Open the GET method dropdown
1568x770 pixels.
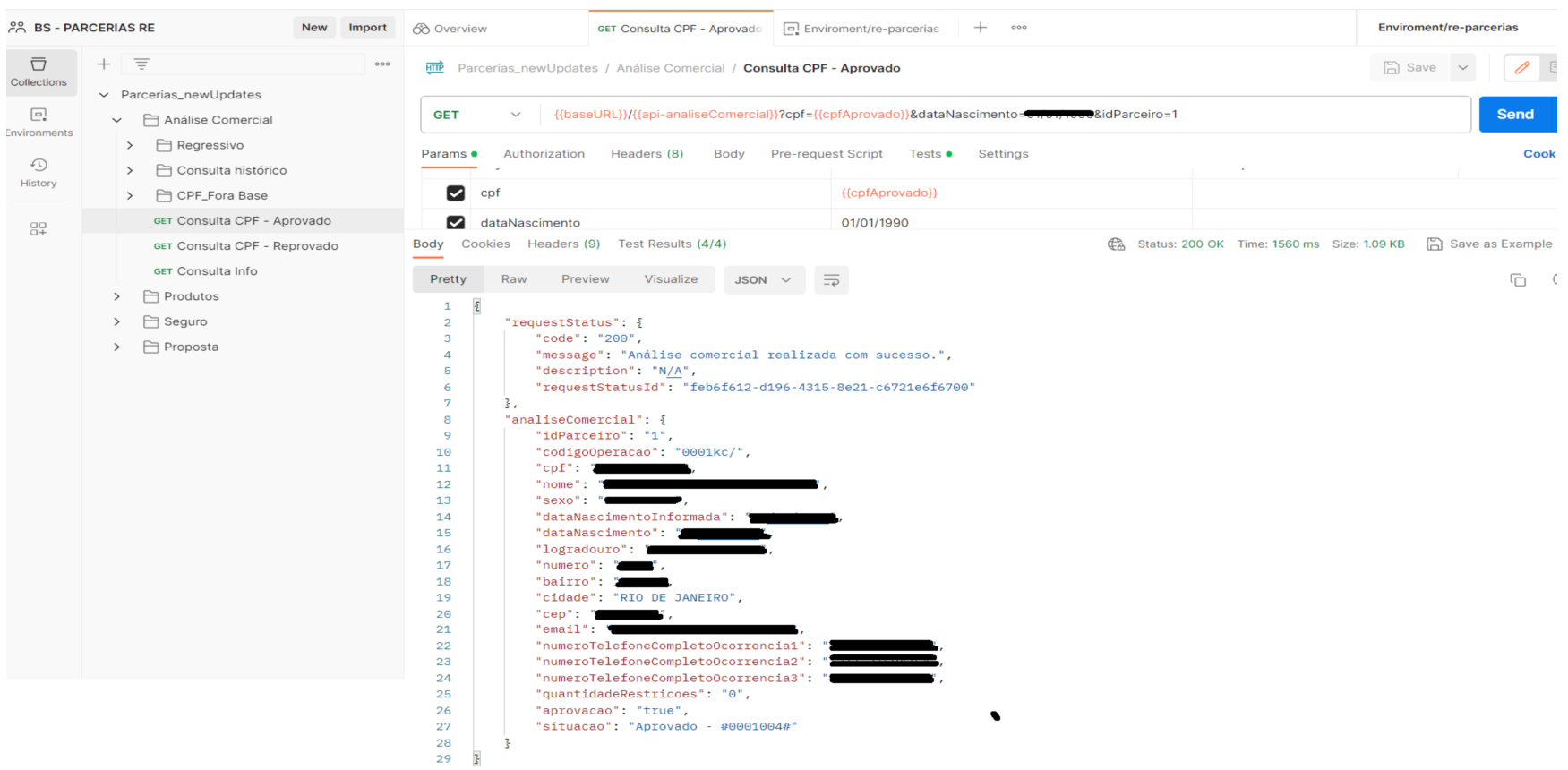coord(477,115)
